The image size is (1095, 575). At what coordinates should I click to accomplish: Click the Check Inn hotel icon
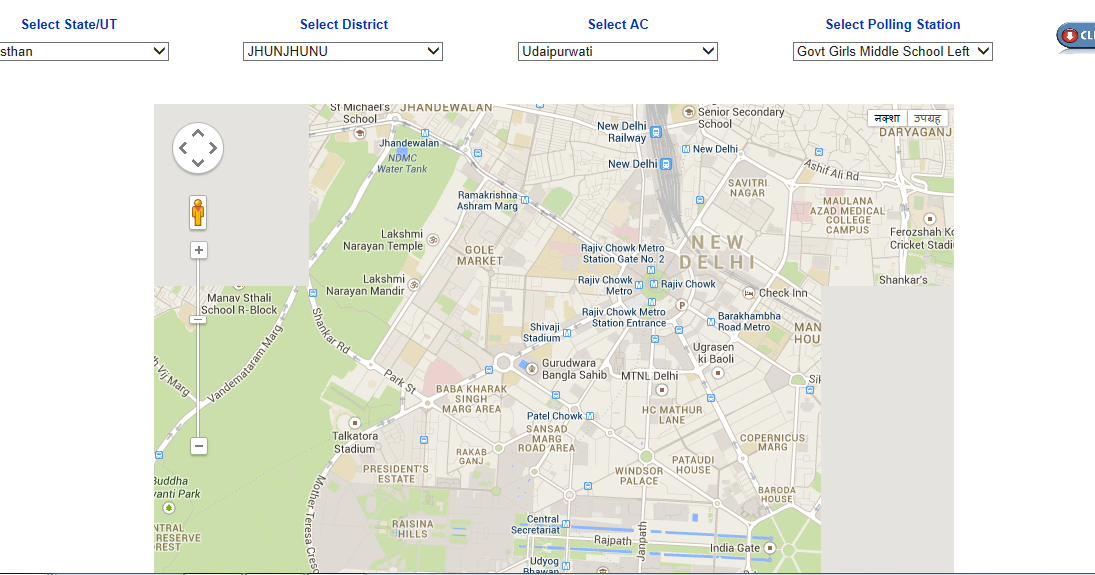click(749, 293)
